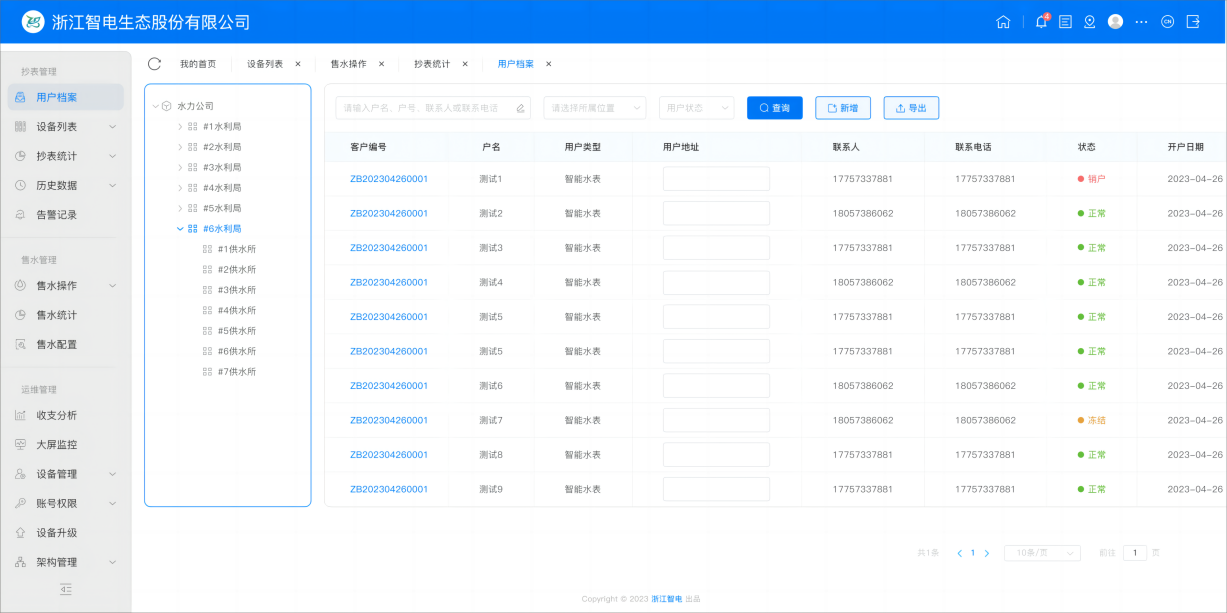Click the document list icon in the header
The width and height of the screenshot is (1227, 613).
[x=1066, y=22]
